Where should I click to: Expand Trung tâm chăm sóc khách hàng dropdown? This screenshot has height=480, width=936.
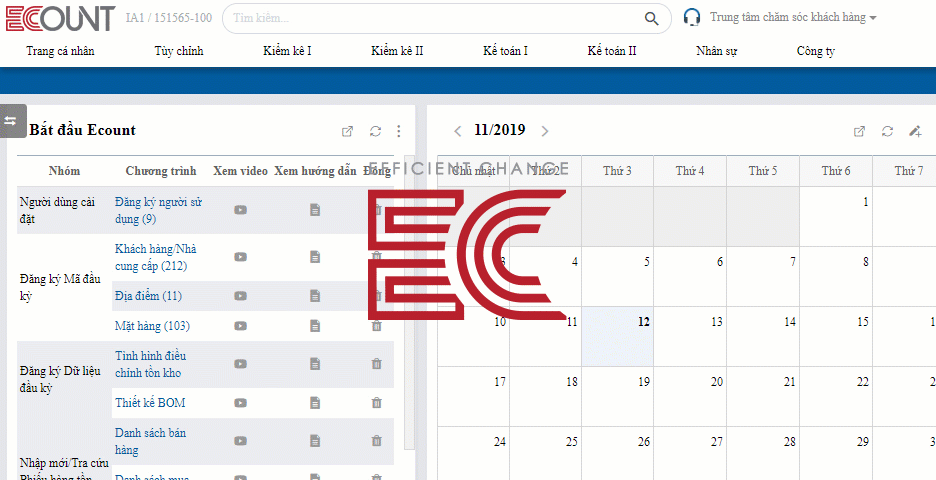click(x=873, y=18)
